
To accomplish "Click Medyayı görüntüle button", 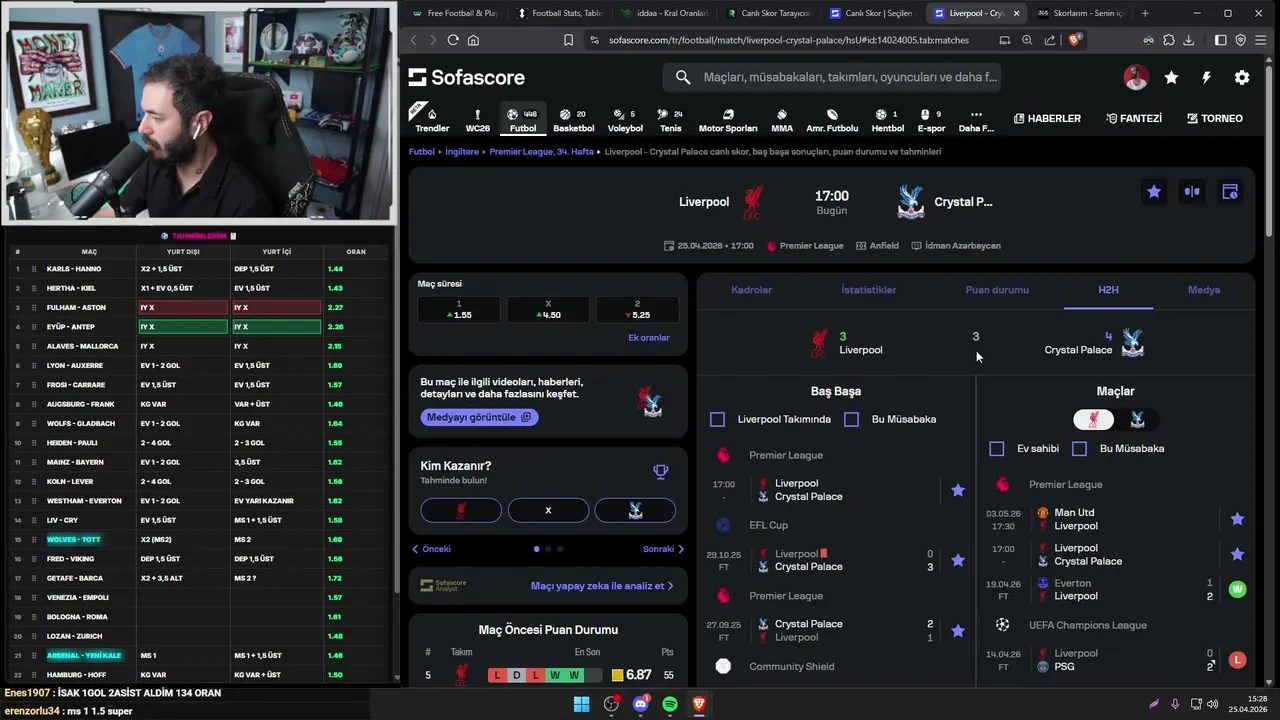I will 479,417.
